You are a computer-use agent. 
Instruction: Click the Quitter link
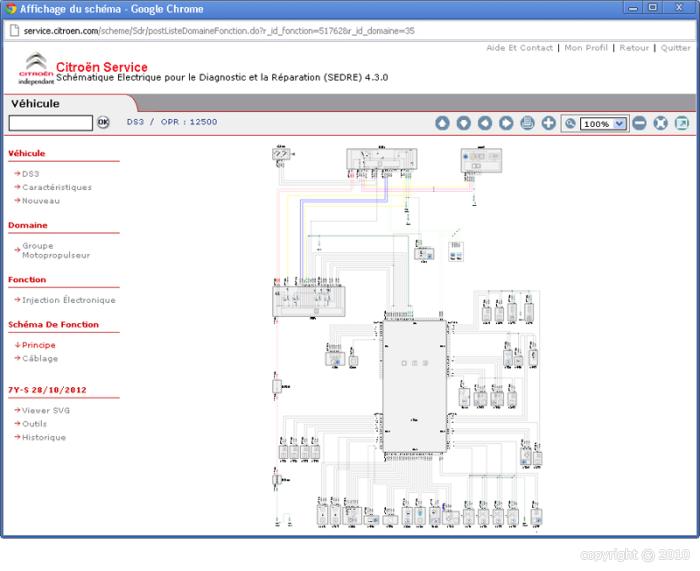point(675,48)
